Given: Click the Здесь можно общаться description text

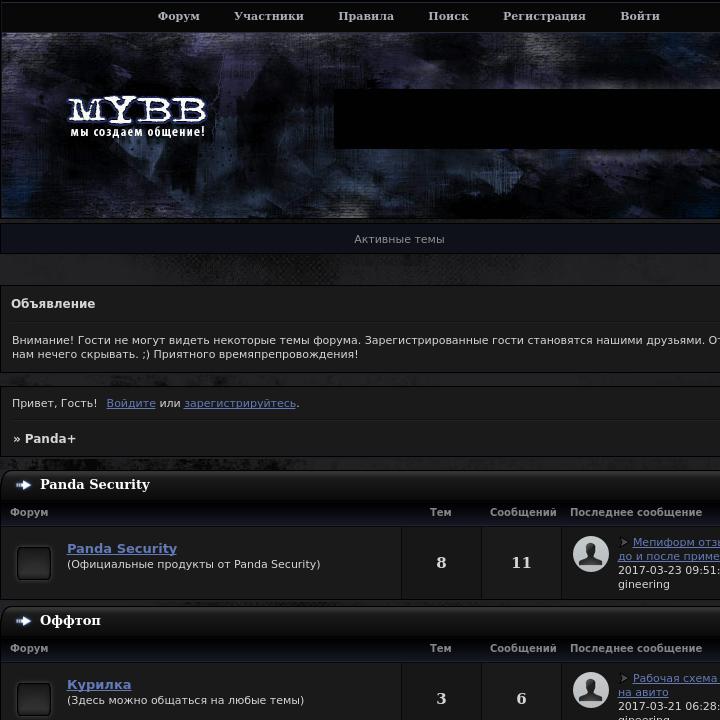Looking at the screenshot, I should pyautogui.click(x=186, y=700).
